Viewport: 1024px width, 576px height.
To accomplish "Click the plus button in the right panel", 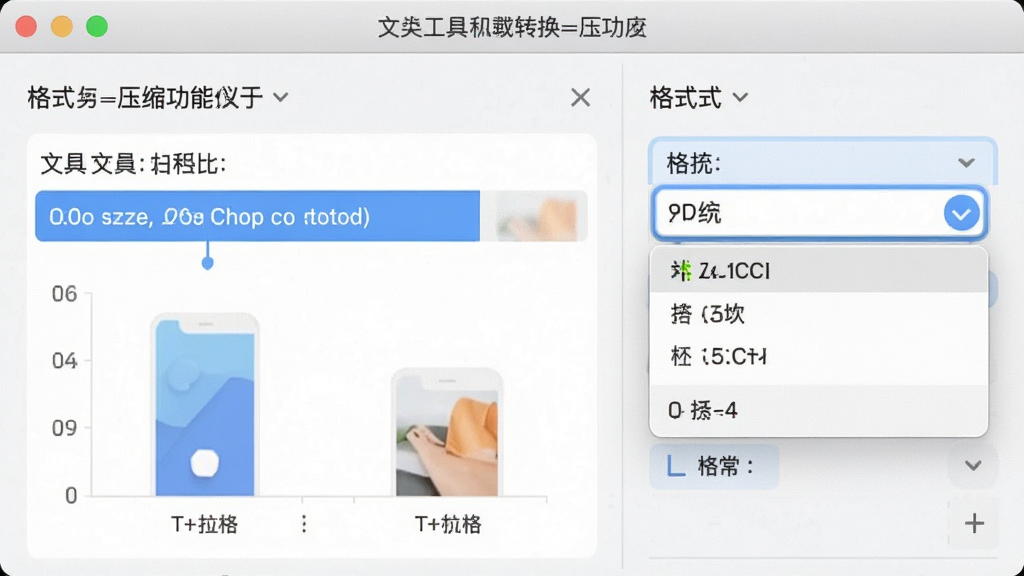I will [x=974, y=523].
